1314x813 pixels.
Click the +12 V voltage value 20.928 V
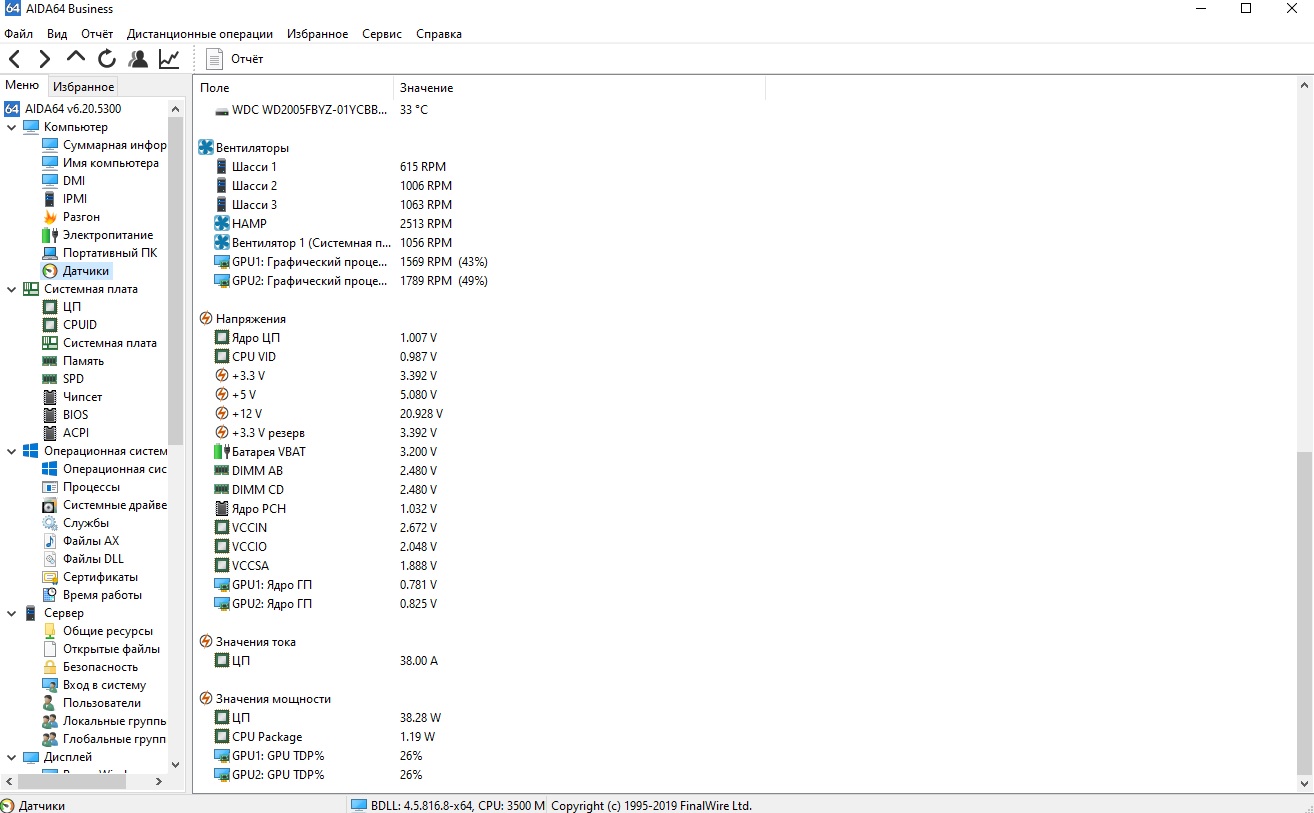[421, 414]
